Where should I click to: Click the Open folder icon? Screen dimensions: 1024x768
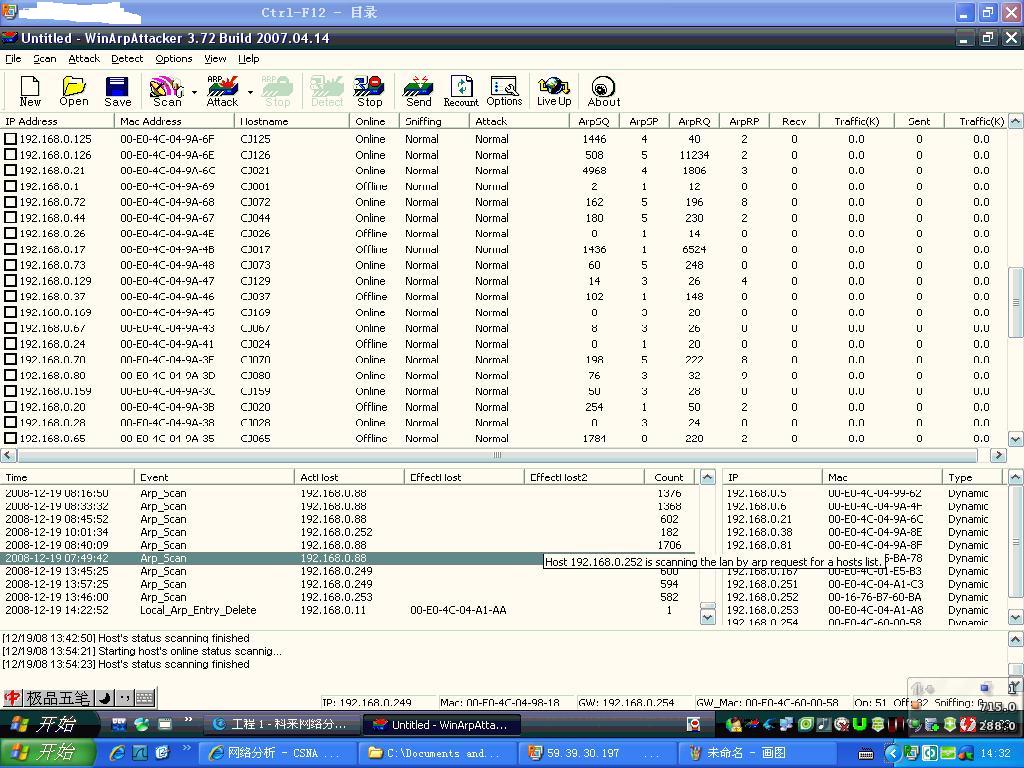coord(73,91)
